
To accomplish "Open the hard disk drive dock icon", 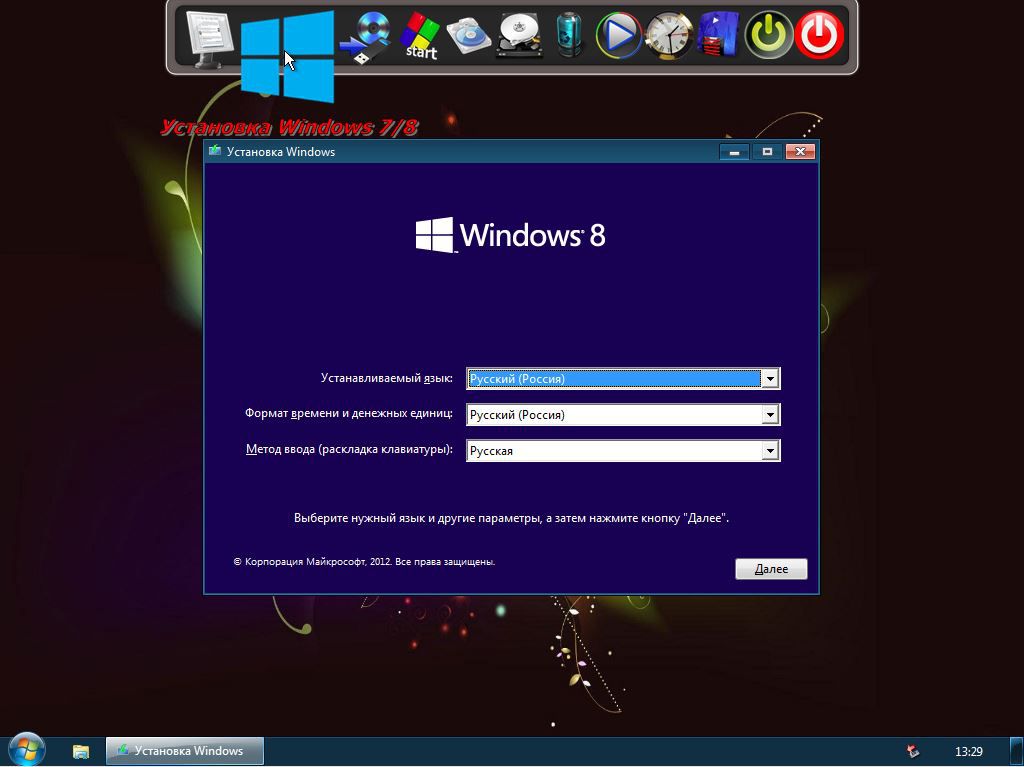I will coord(520,37).
